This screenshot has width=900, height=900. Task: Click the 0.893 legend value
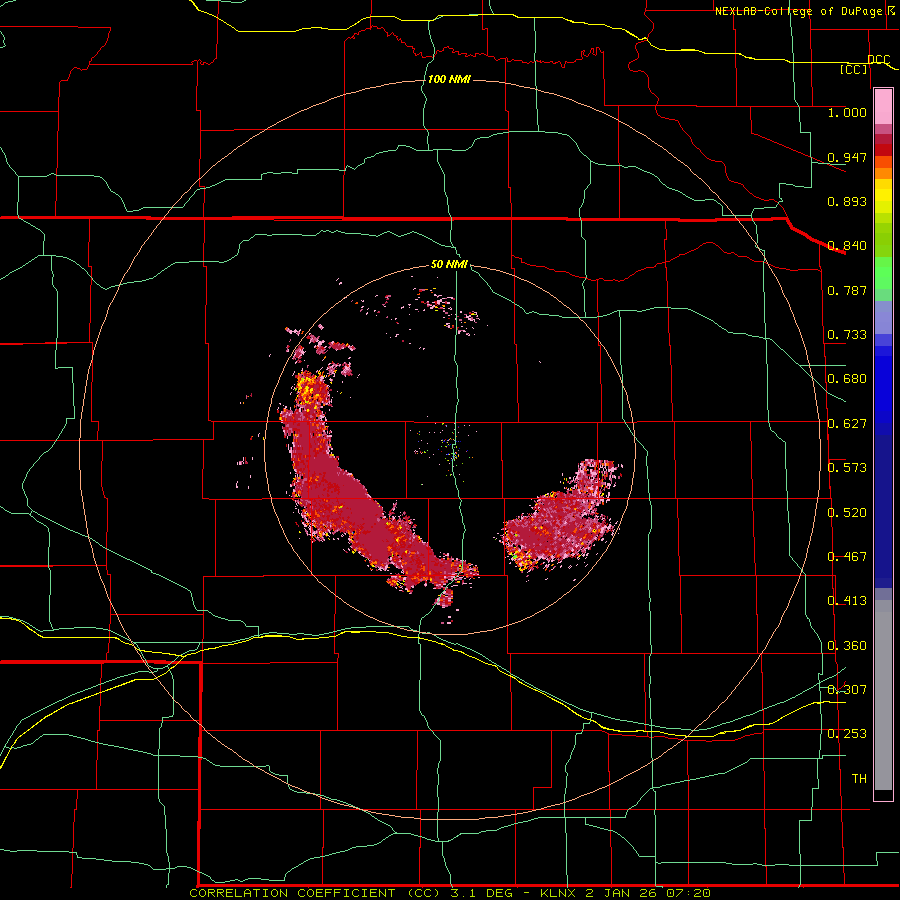(847, 201)
